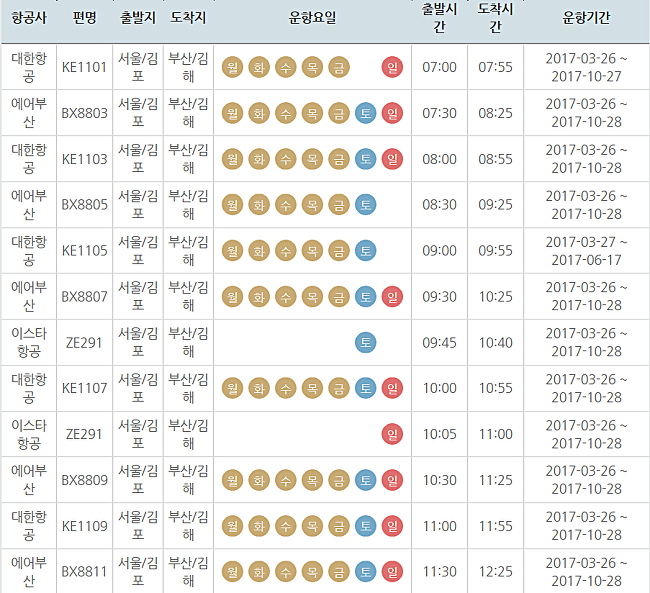
Task: Click the 운항요일 column header
Action: (x=312, y=18)
